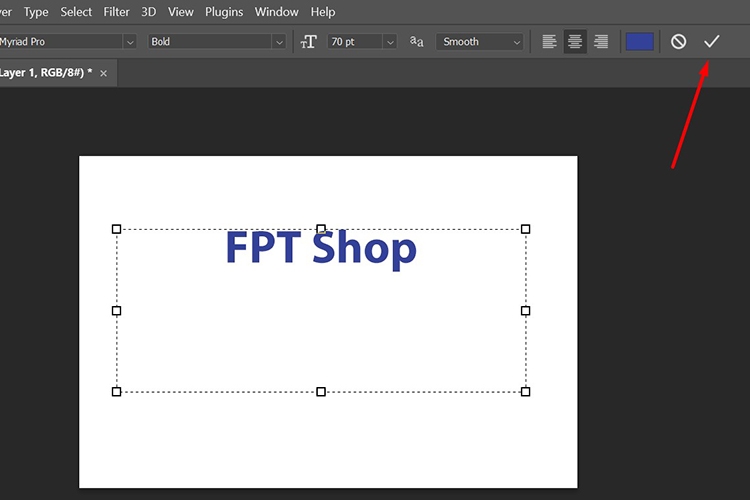Open the Type menu
The width and height of the screenshot is (750, 500).
(36, 12)
